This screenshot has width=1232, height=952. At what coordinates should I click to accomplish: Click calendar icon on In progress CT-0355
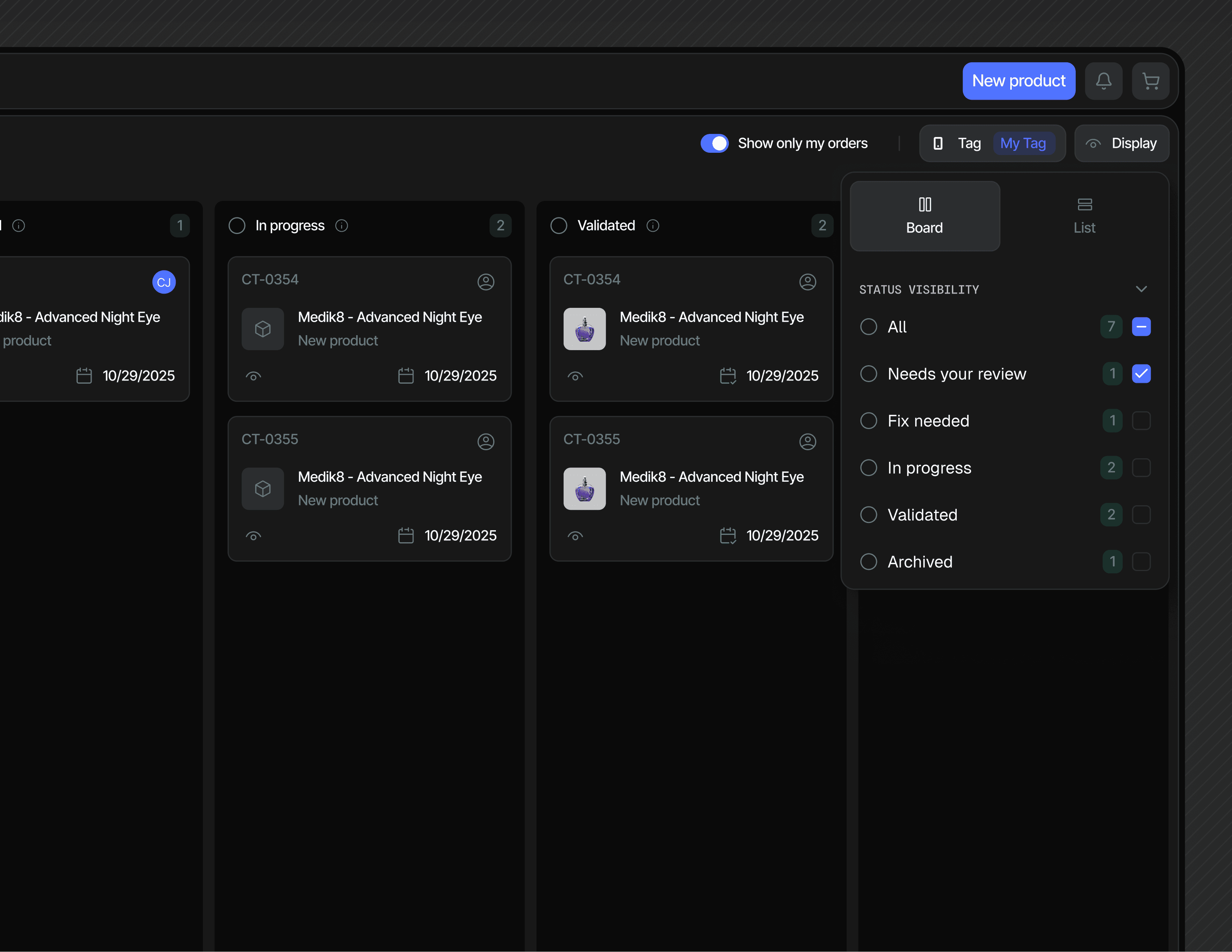(405, 536)
